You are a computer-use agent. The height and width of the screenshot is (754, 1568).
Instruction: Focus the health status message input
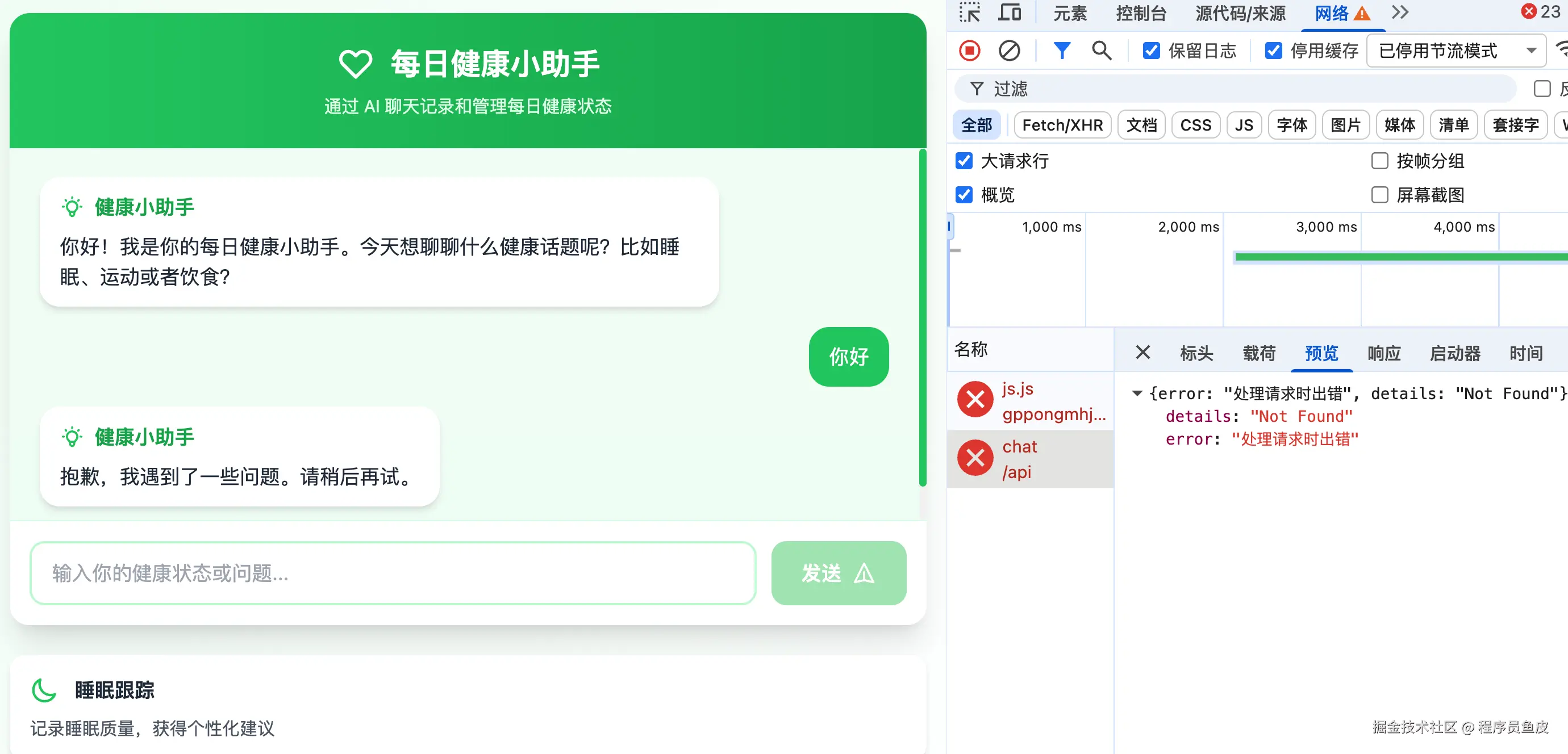pyautogui.click(x=393, y=573)
